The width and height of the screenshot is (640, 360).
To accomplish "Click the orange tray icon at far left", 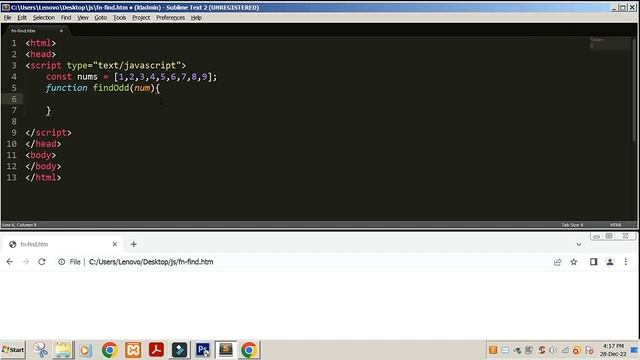I will [493, 350].
